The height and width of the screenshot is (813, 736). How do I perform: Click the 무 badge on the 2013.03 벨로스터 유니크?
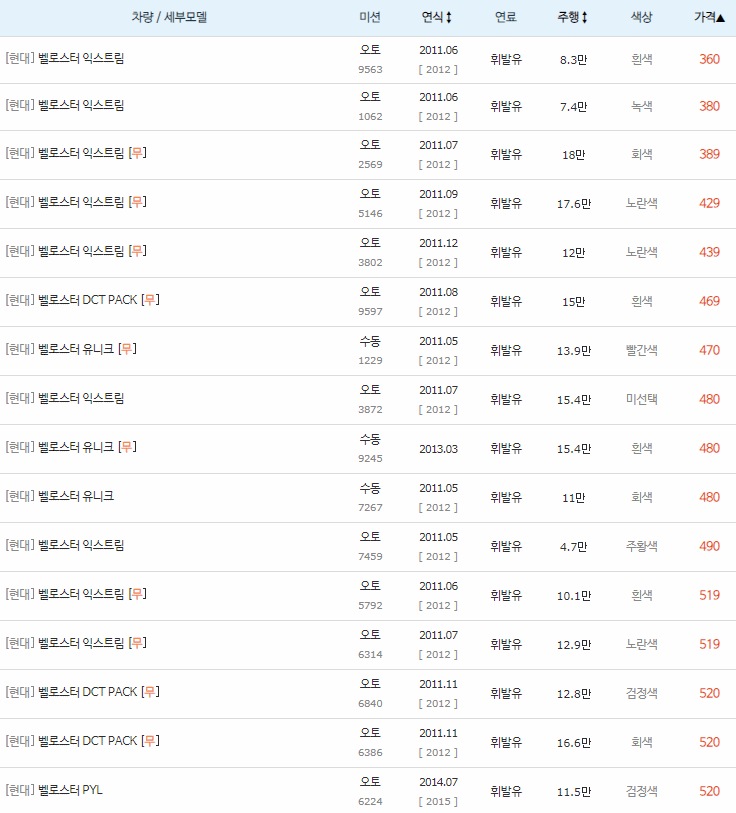[124, 448]
